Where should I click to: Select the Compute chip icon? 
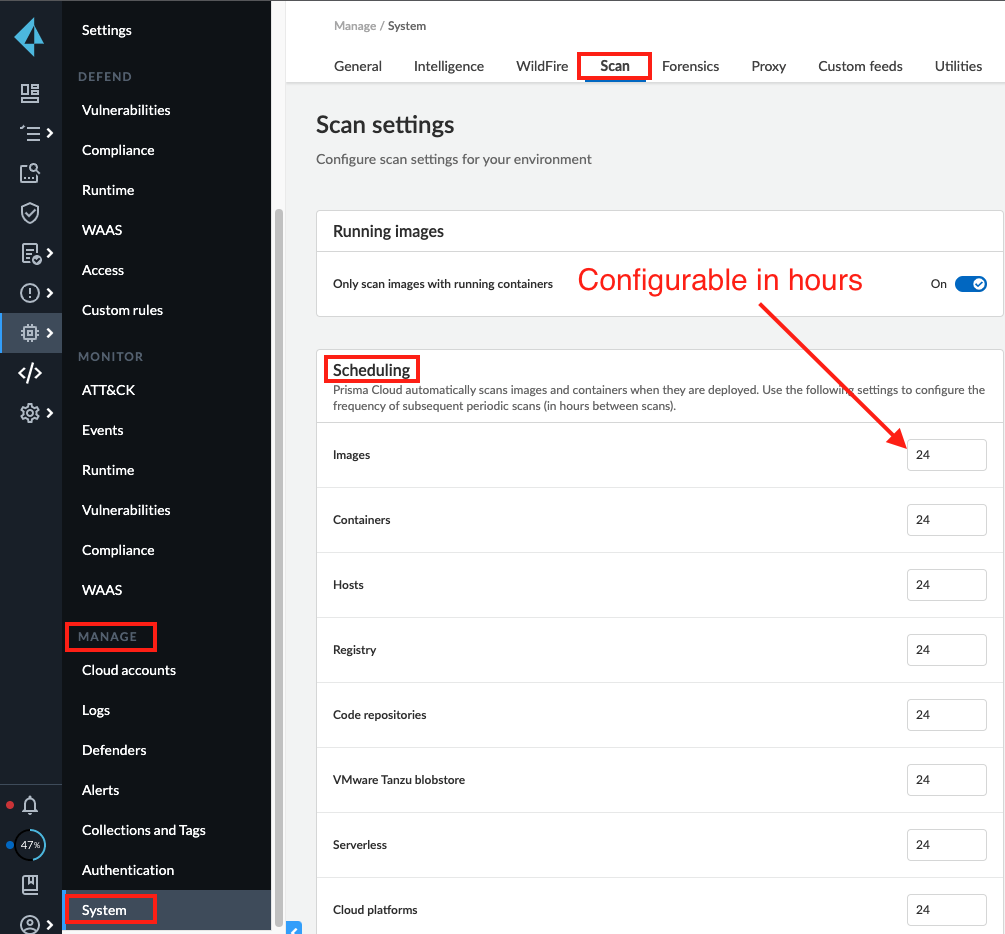pyautogui.click(x=30, y=333)
